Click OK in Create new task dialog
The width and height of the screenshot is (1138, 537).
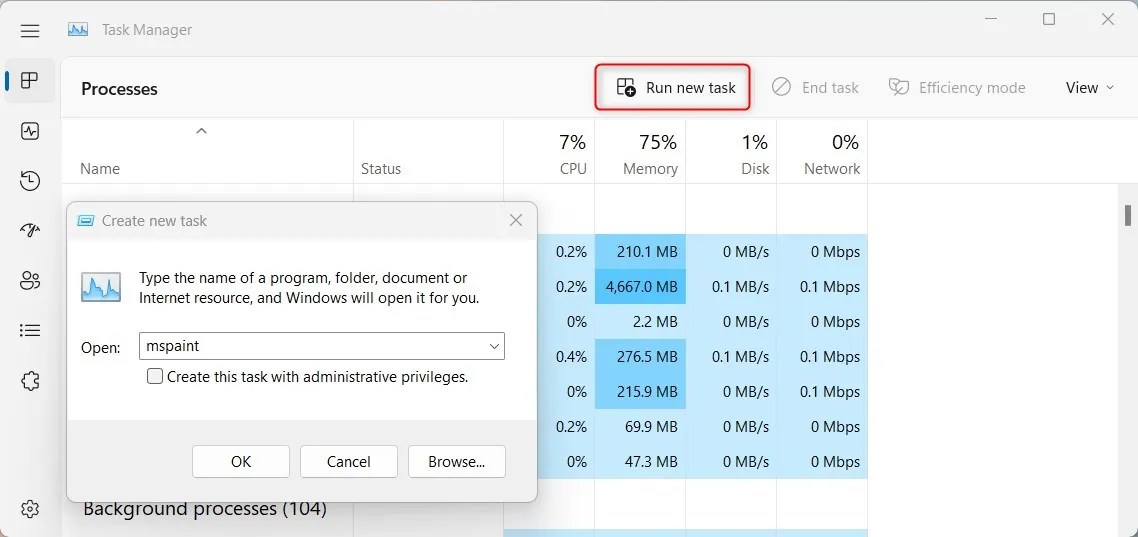point(241,462)
